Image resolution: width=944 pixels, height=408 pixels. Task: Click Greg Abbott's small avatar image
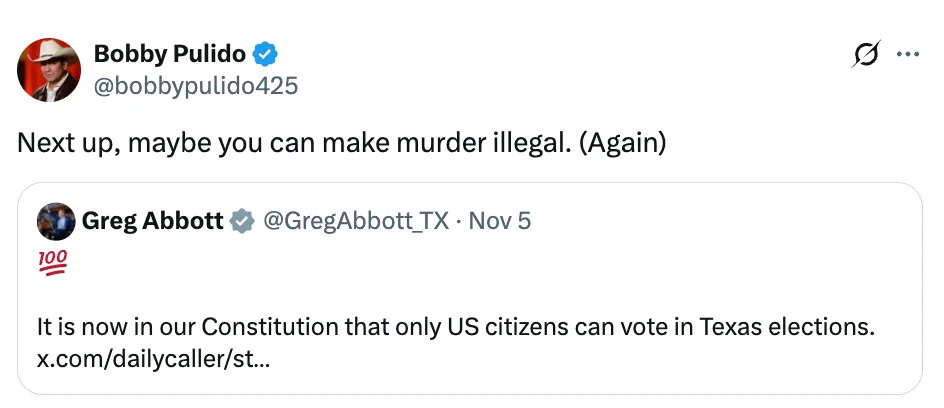pyautogui.click(x=55, y=220)
